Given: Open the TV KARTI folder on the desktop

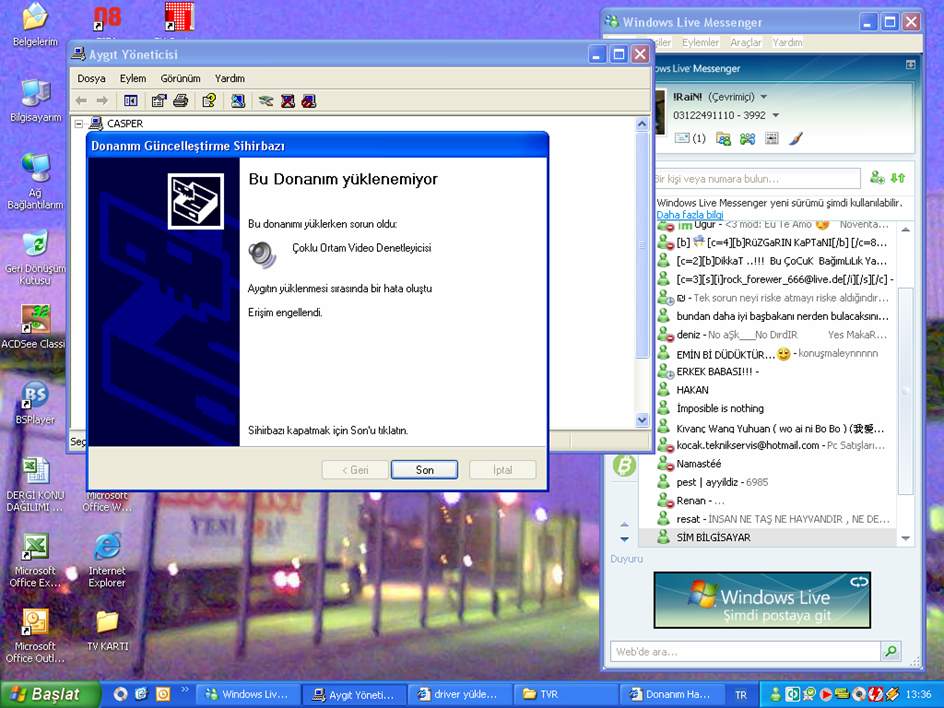Looking at the screenshot, I should [x=107, y=630].
